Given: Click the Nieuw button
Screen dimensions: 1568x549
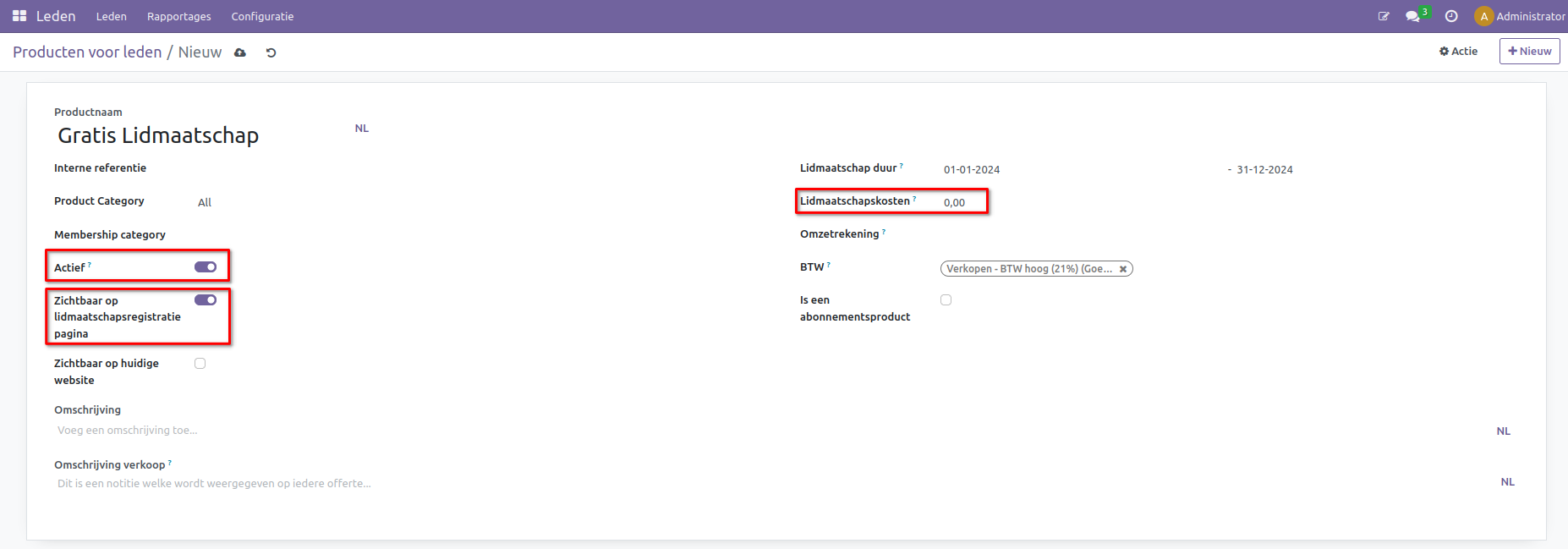Looking at the screenshot, I should (1529, 52).
